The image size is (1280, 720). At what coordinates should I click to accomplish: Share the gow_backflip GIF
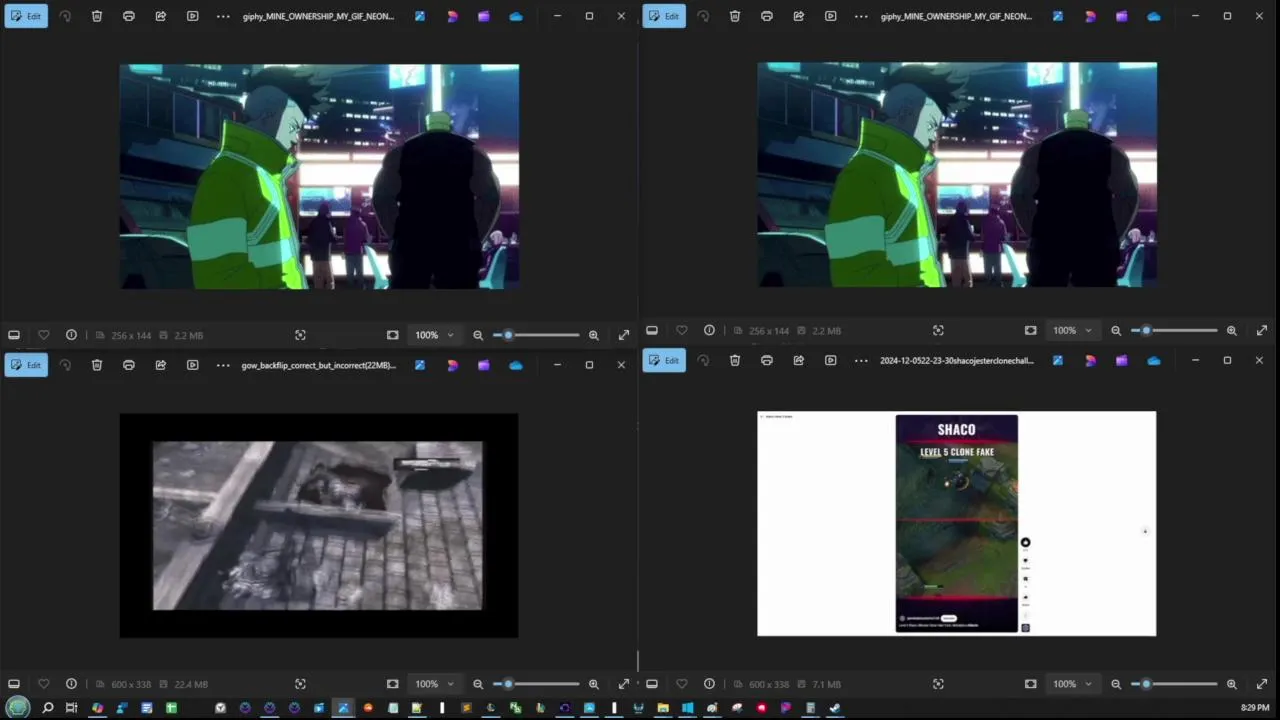click(x=161, y=365)
